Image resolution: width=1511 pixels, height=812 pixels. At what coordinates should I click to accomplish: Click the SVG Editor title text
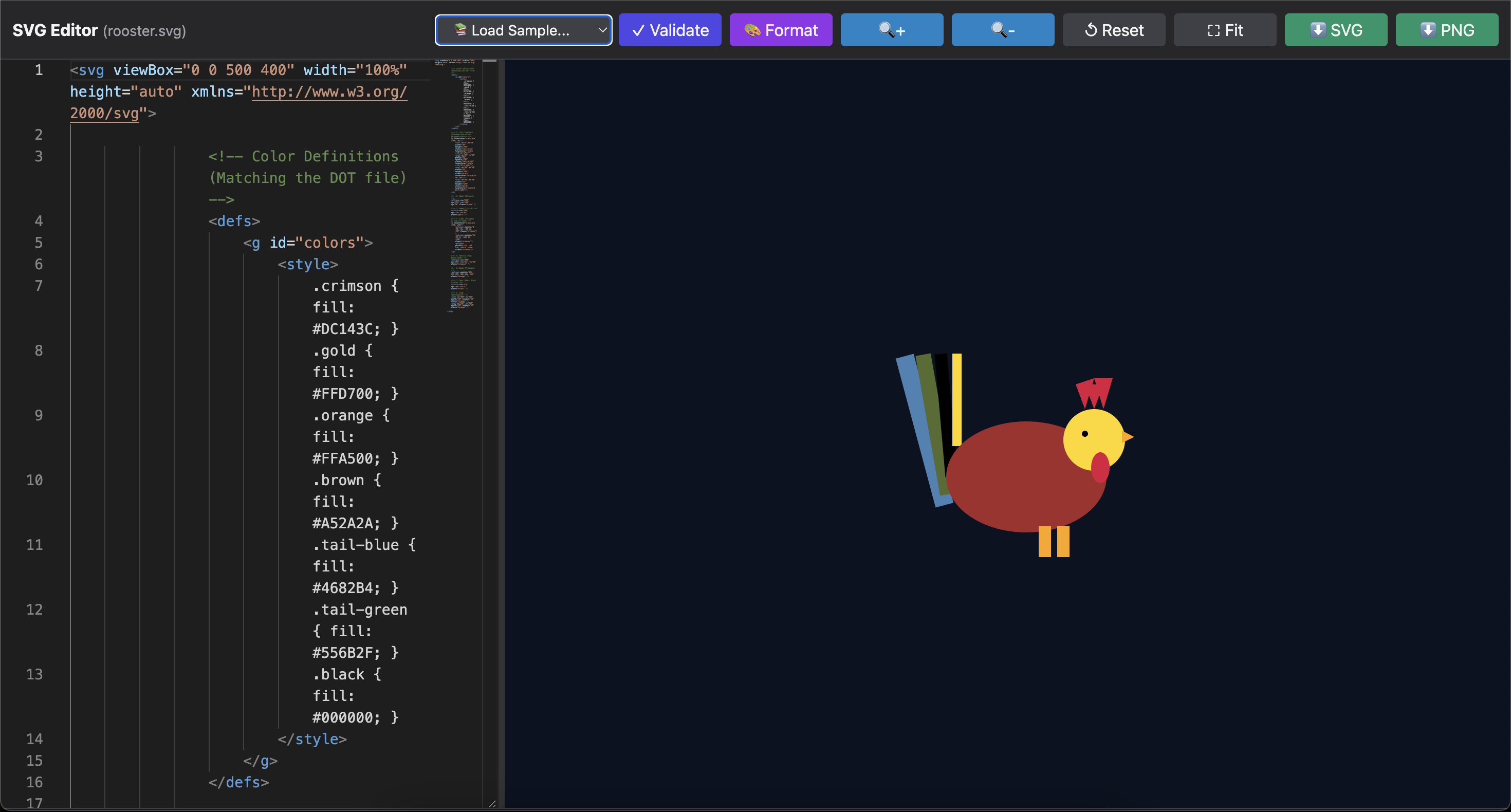coord(55,30)
